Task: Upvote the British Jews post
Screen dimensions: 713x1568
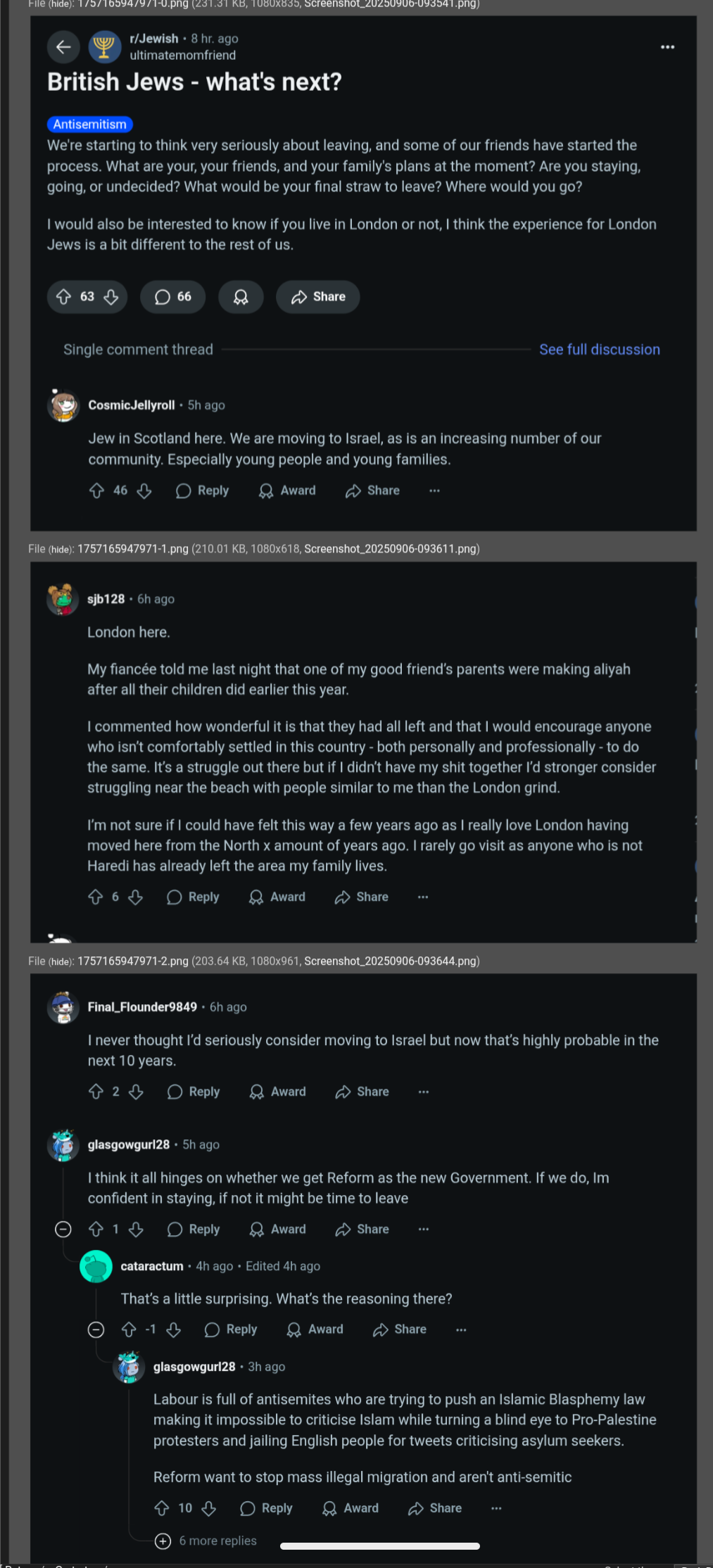Action: tap(64, 297)
